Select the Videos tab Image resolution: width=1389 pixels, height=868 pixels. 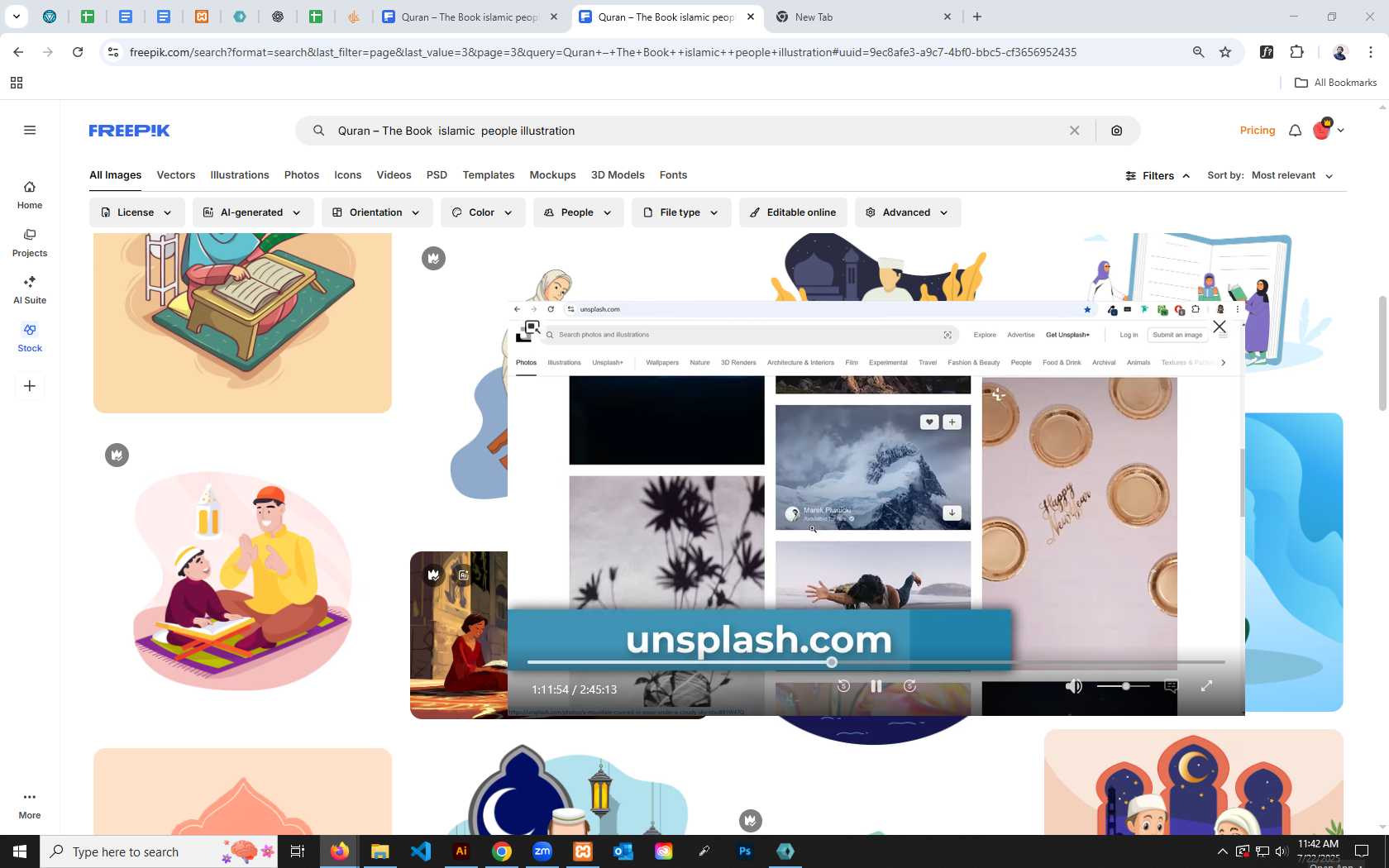(394, 175)
